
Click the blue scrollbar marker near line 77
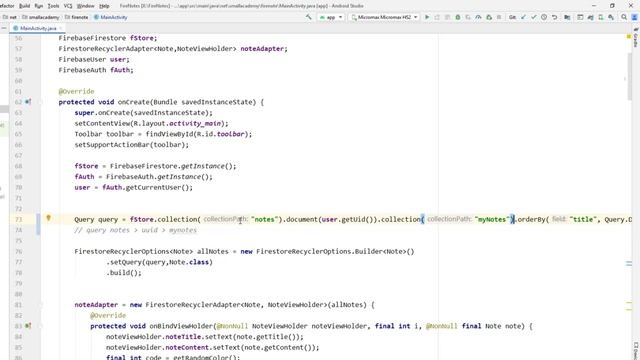629,264
